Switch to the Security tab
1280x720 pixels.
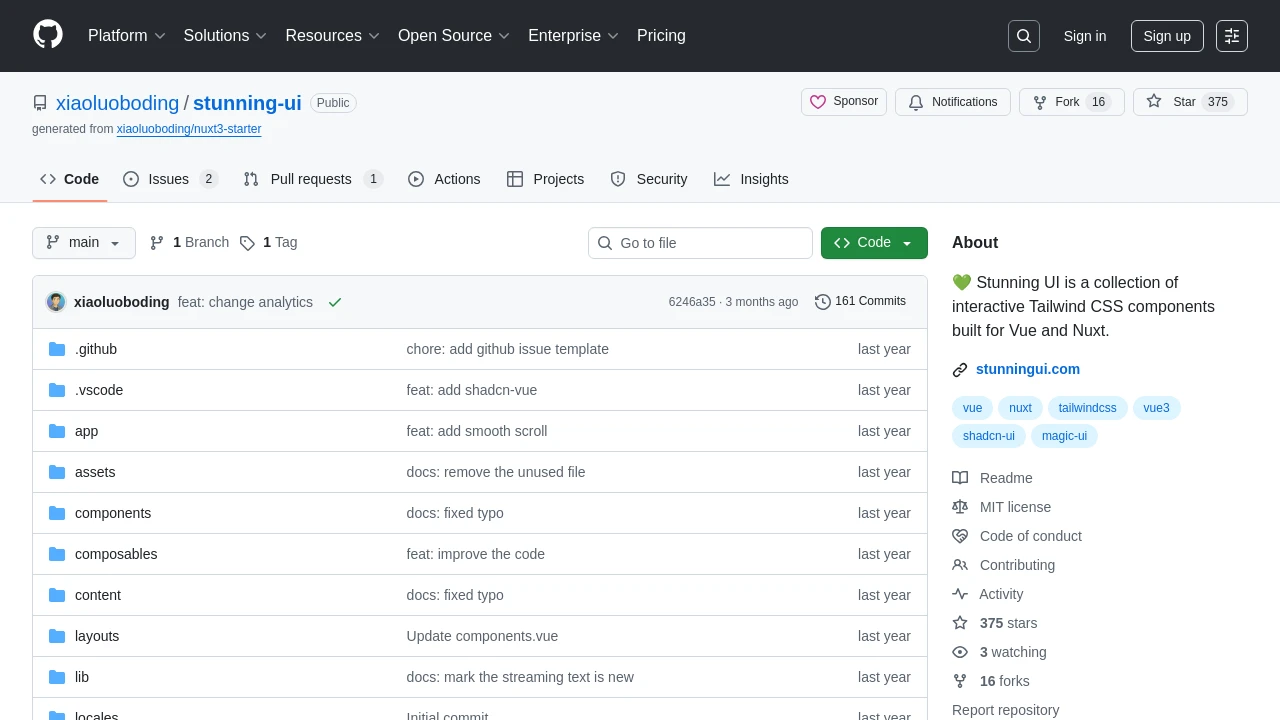click(648, 179)
